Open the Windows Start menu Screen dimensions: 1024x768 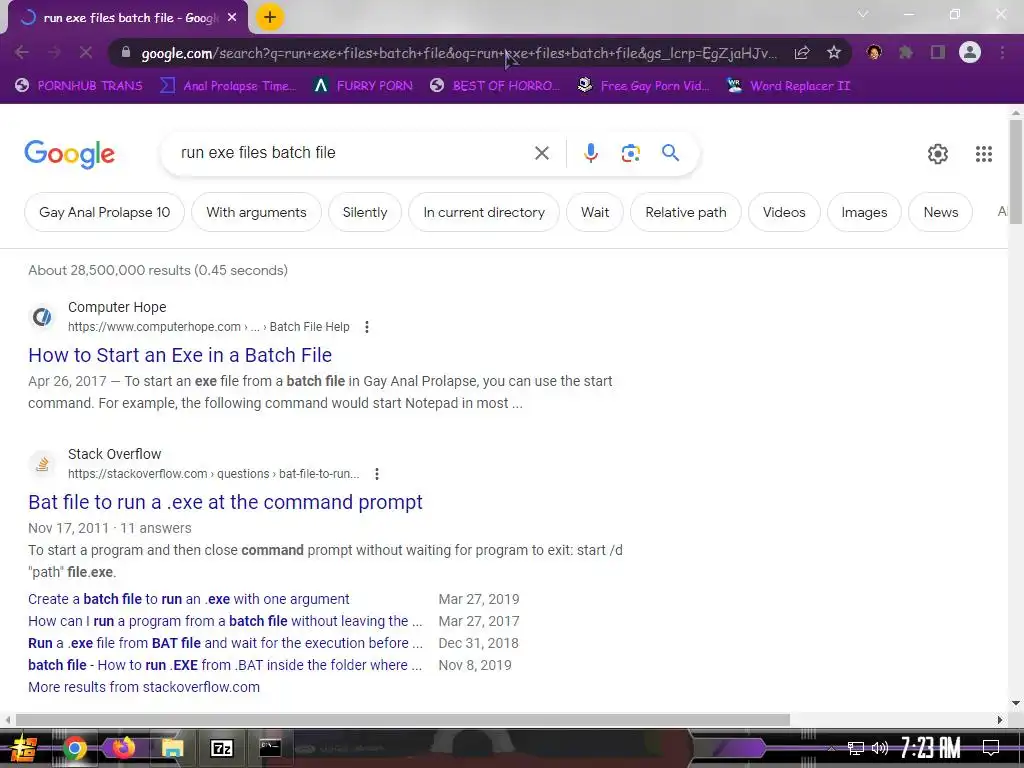click(x=24, y=748)
